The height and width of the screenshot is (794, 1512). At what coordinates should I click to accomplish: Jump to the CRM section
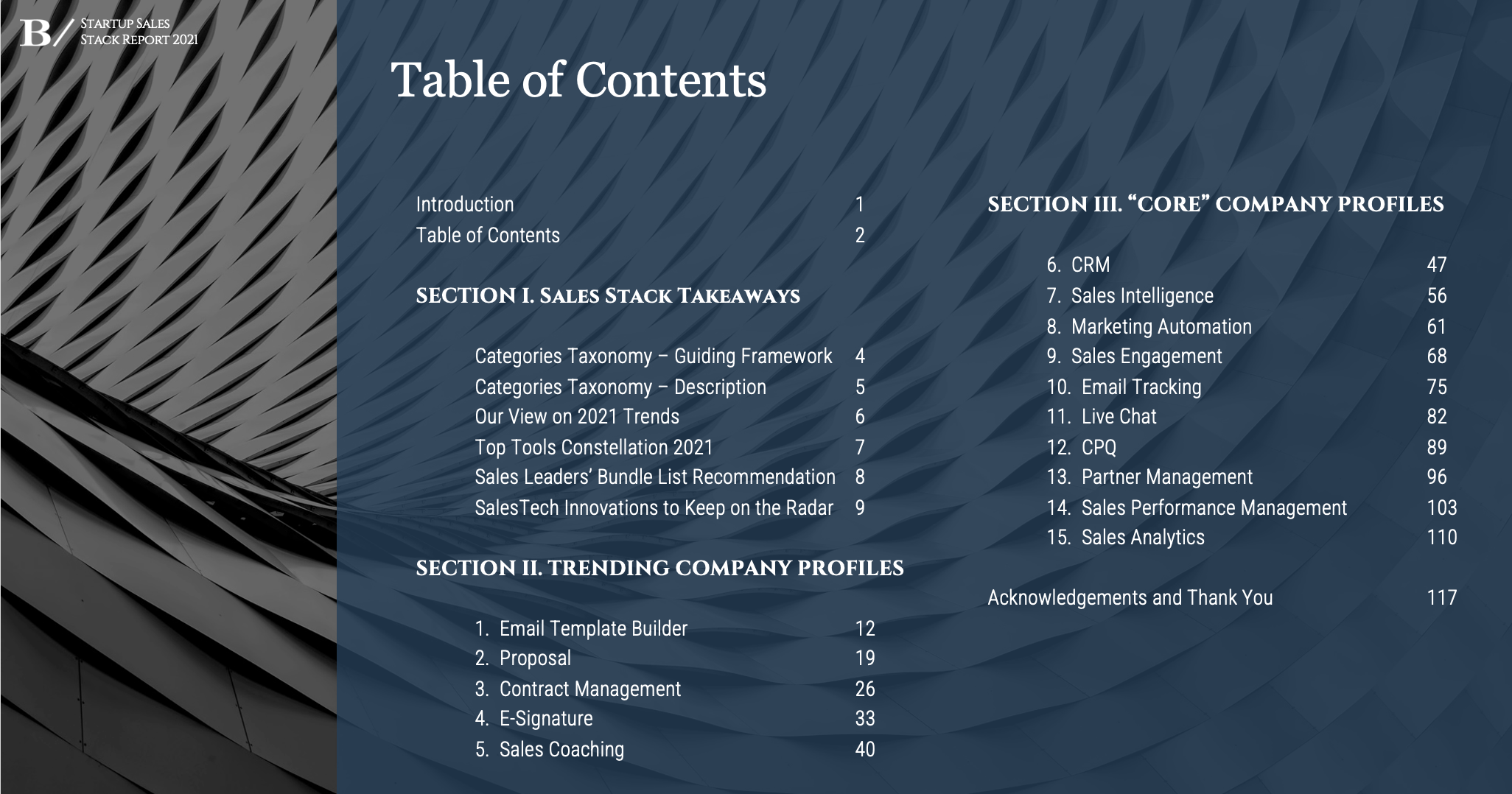(1090, 265)
